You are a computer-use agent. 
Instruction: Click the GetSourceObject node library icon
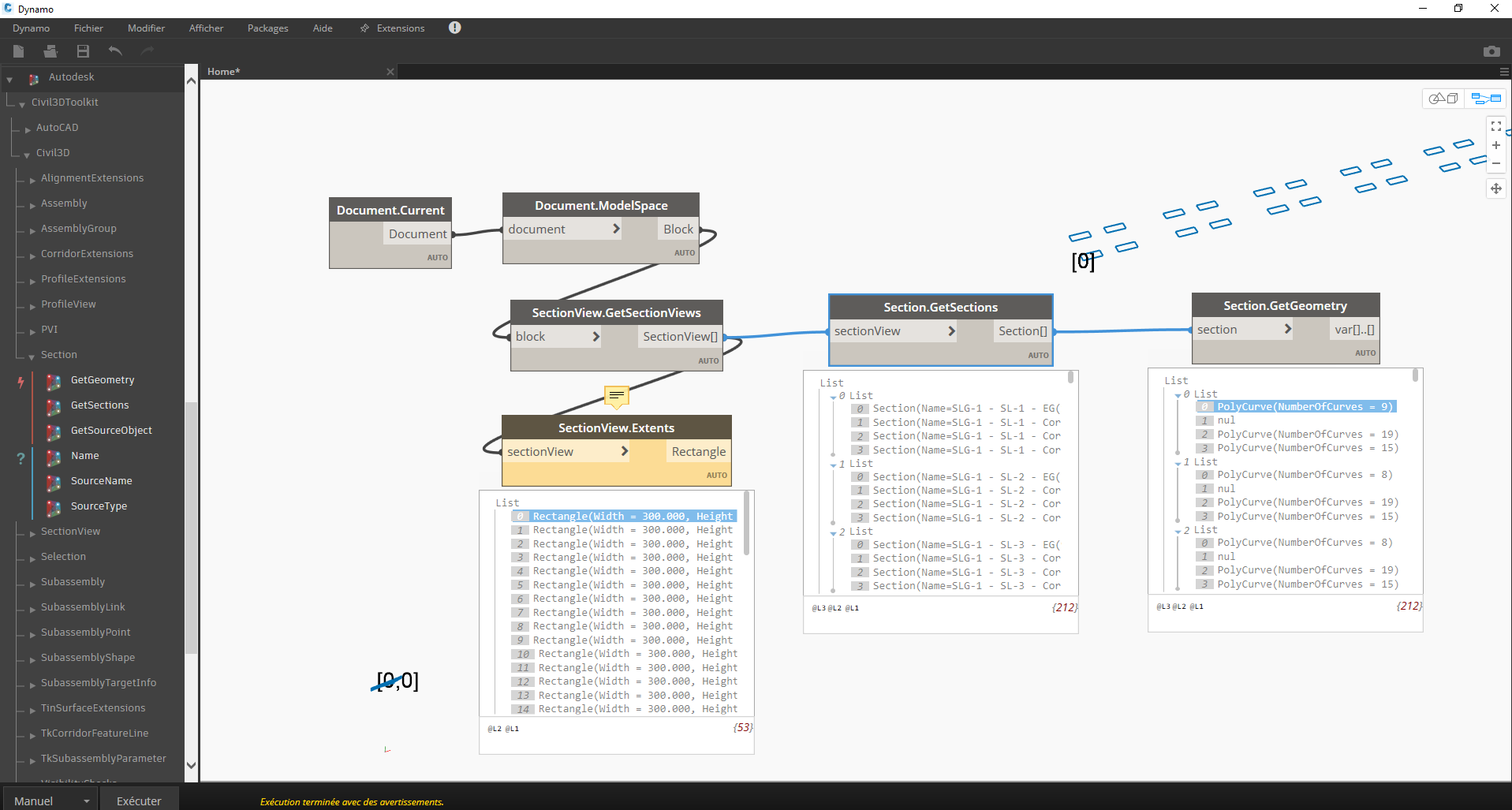(54, 432)
